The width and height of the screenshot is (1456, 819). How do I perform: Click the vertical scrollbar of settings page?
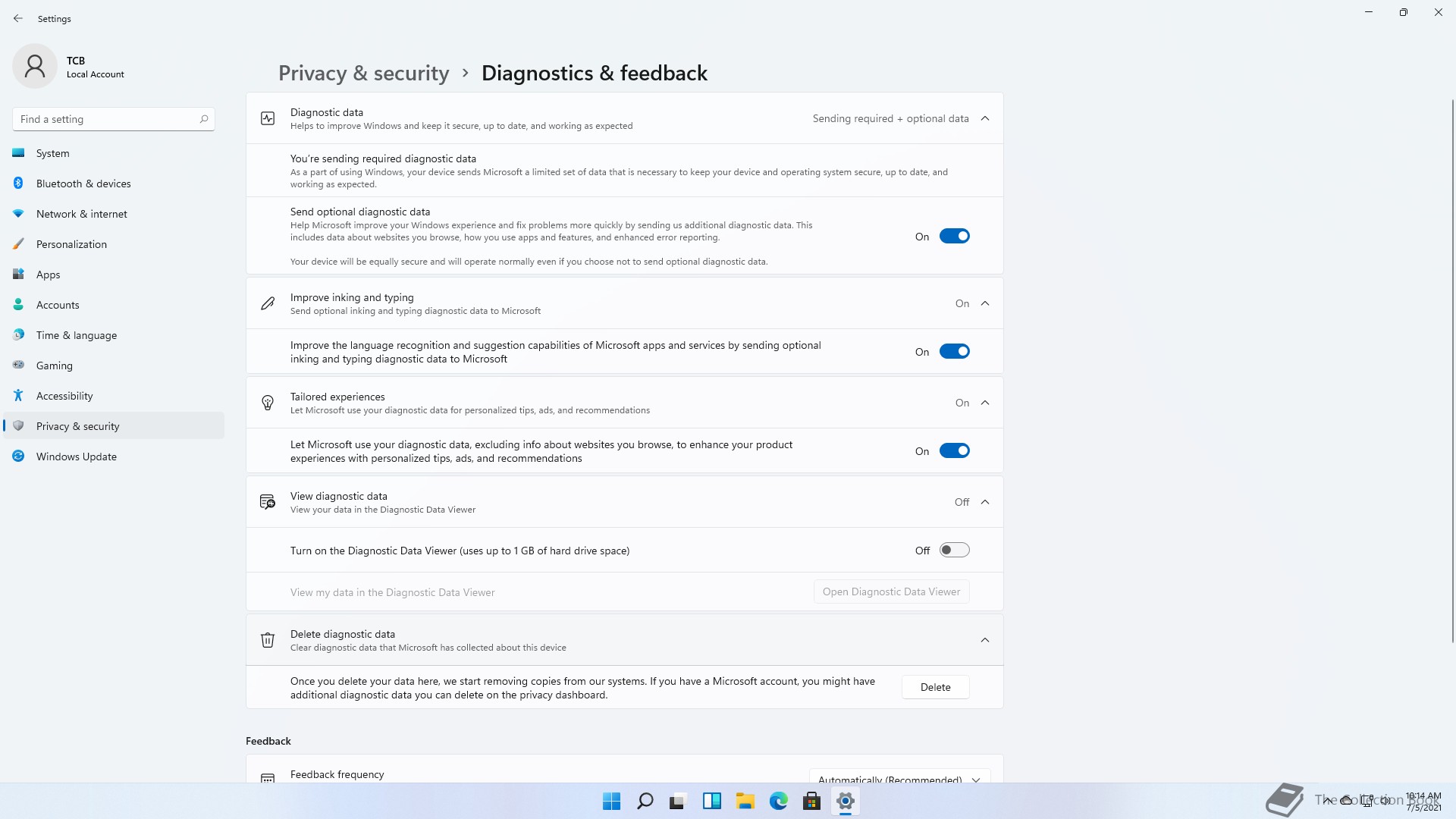click(x=1452, y=372)
